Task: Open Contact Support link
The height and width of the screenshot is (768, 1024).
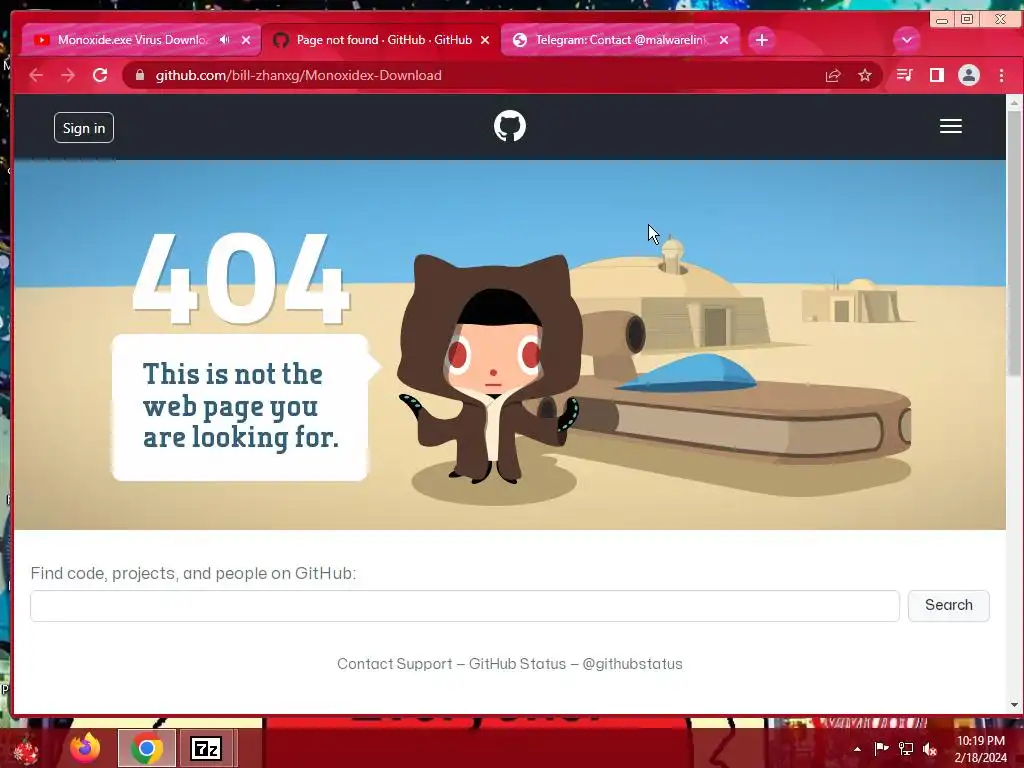Action: tap(394, 664)
